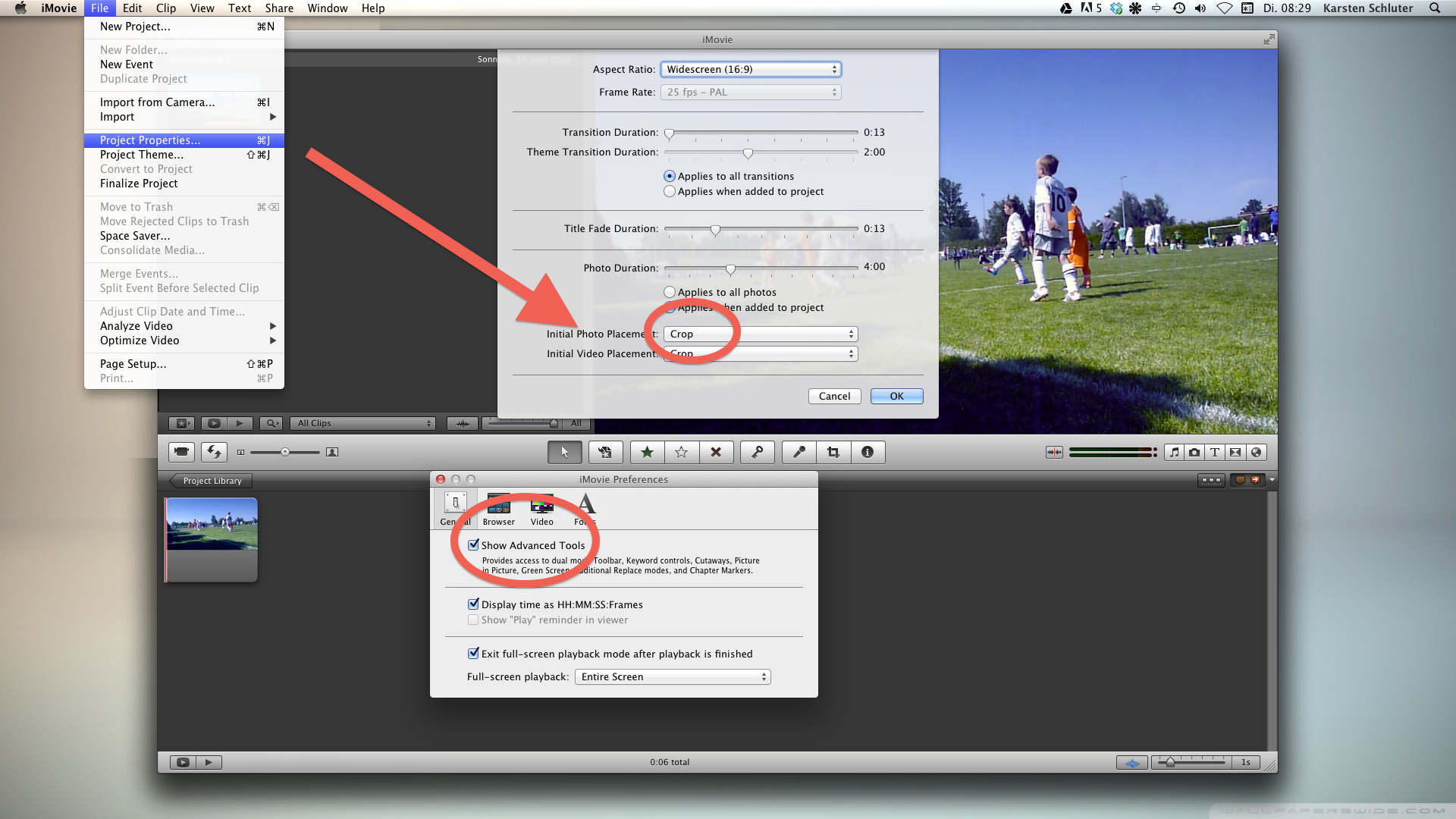Screen dimensions: 1456x819
Task: Open the keyword tool key icon
Action: [757, 452]
